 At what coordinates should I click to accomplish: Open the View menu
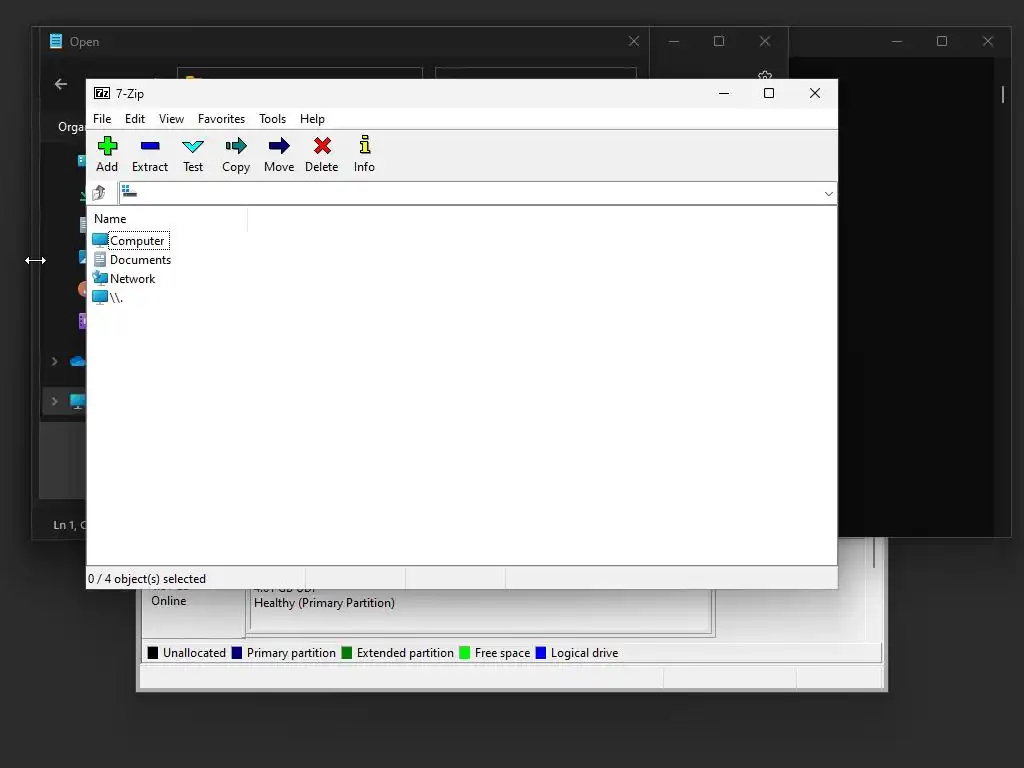pos(171,119)
